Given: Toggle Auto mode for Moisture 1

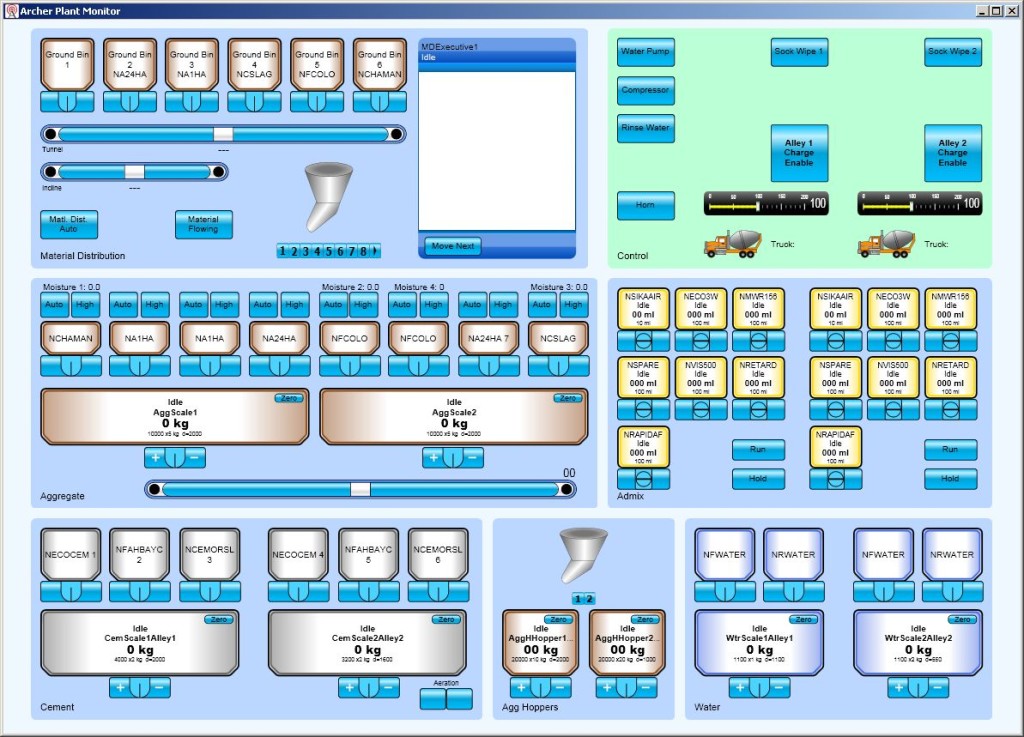Looking at the screenshot, I should (54, 305).
